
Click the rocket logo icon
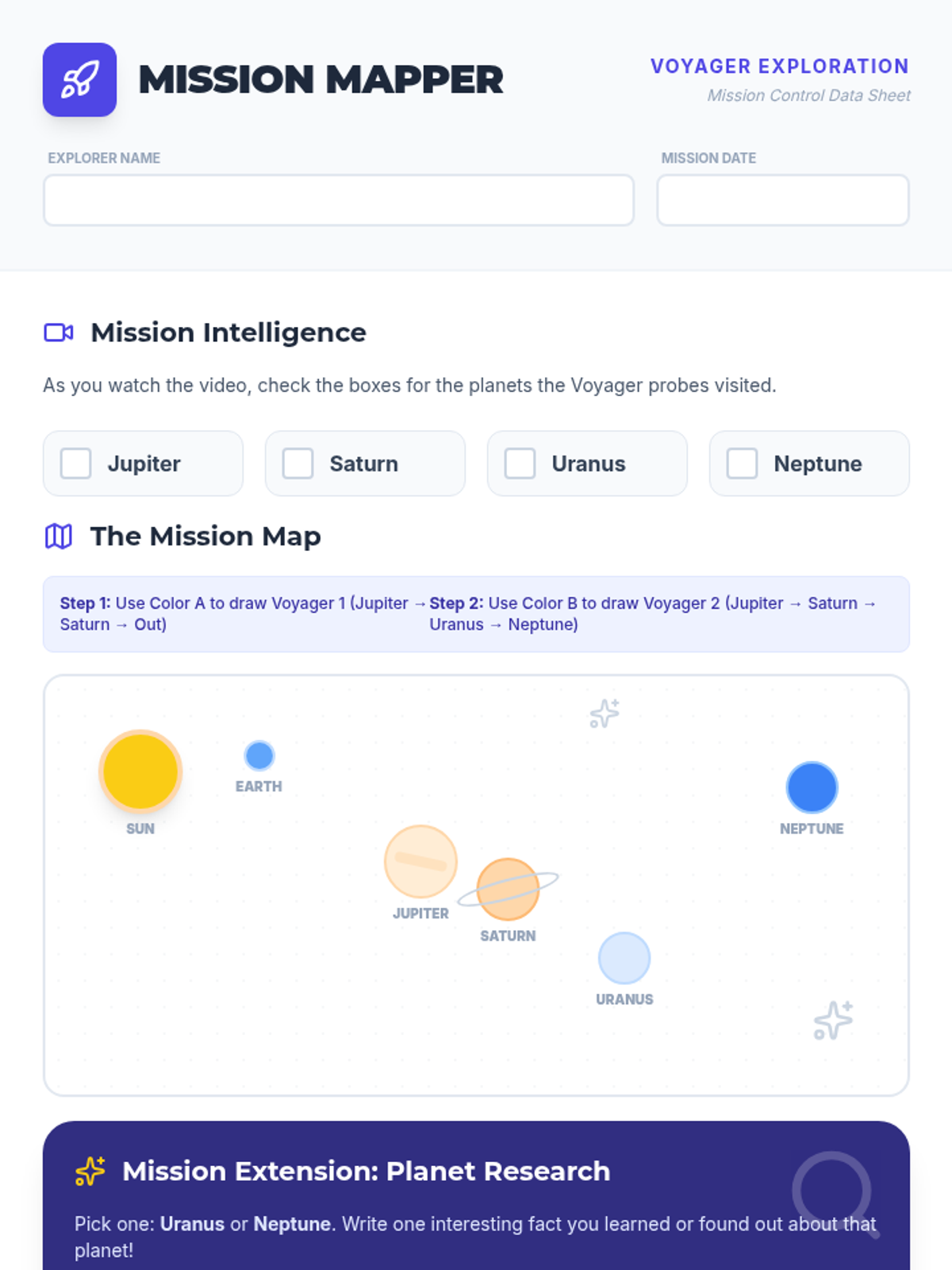pos(79,79)
